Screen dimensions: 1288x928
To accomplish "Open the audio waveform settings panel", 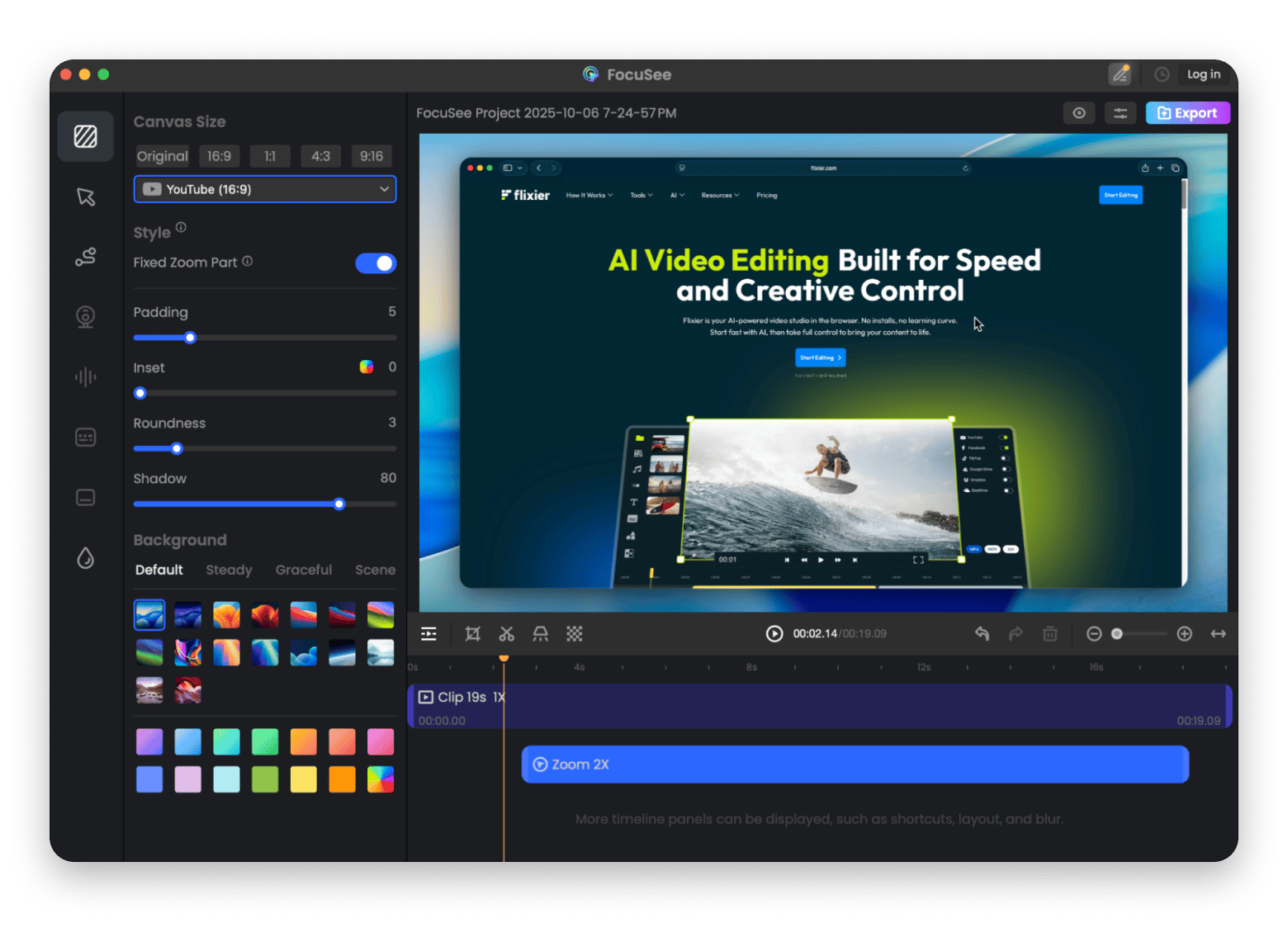I will (86, 377).
